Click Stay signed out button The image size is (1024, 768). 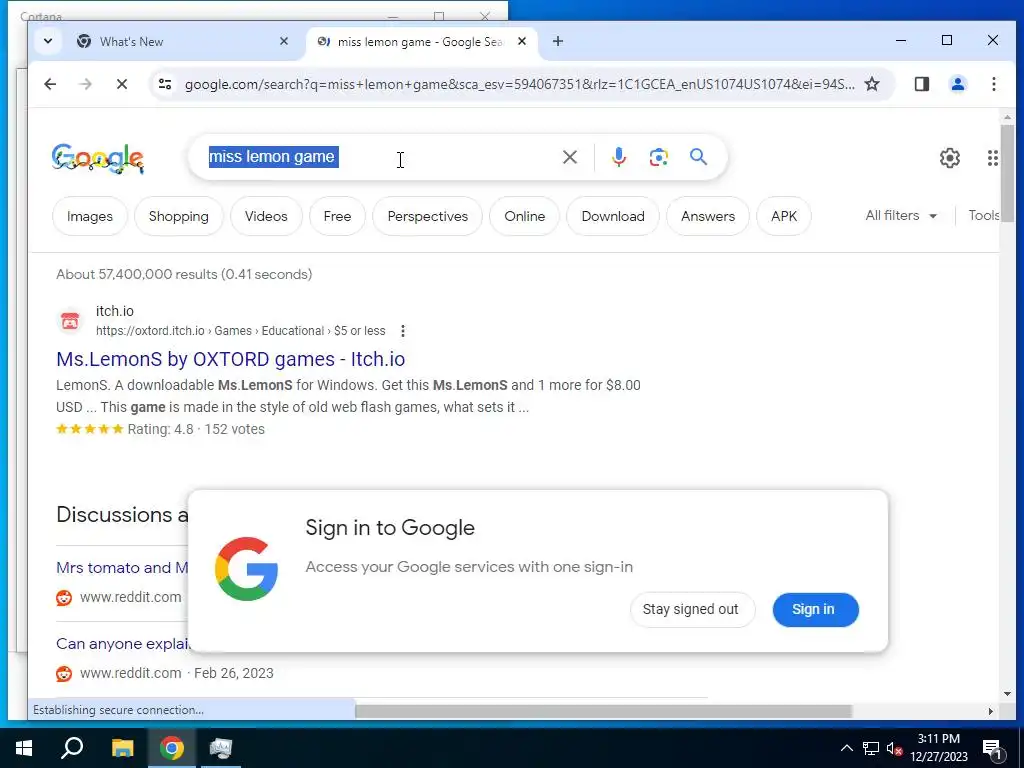pos(692,609)
